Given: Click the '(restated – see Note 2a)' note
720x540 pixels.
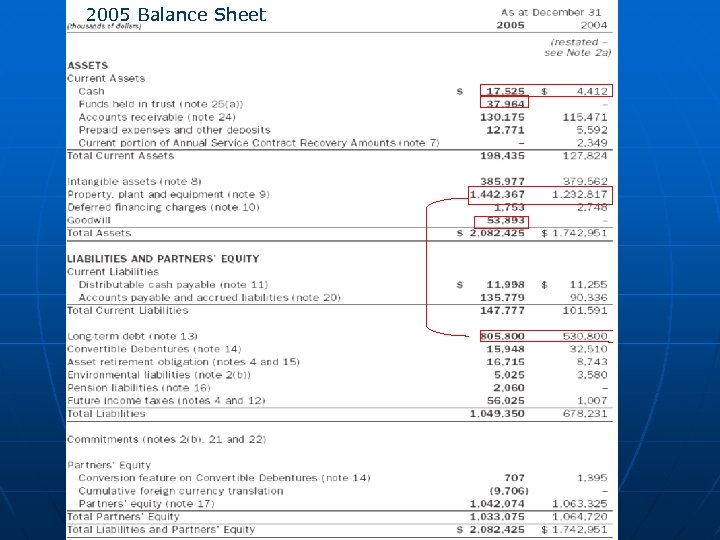Looking at the screenshot, I should coord(578,47).
